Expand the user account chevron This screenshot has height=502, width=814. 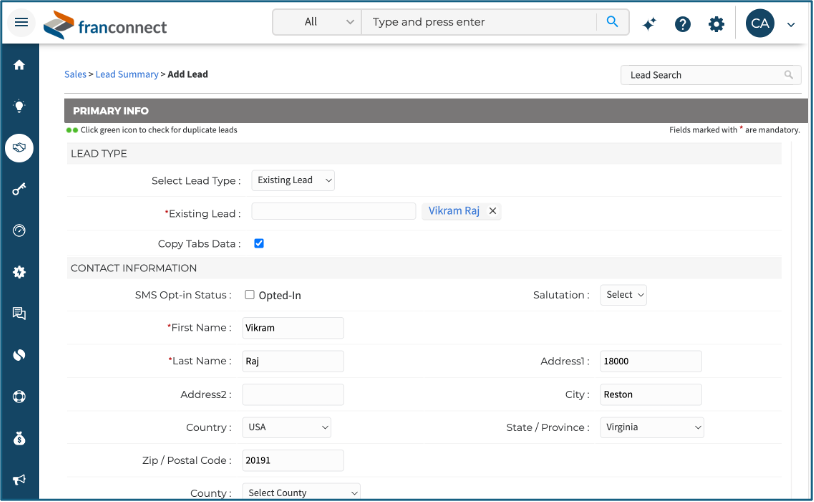pyautogui.click(x=791, y=24)
